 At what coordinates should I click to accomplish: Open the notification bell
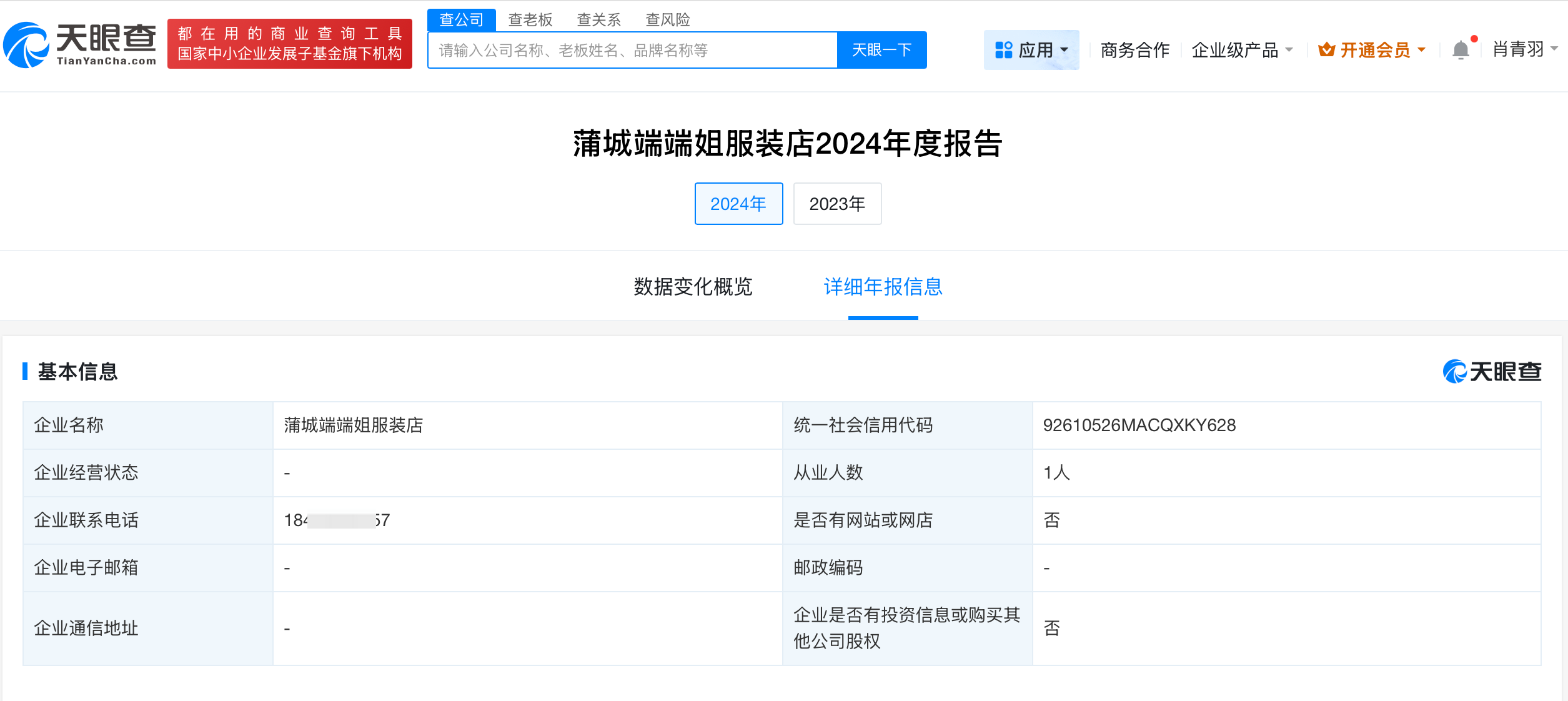point(1460,50)
